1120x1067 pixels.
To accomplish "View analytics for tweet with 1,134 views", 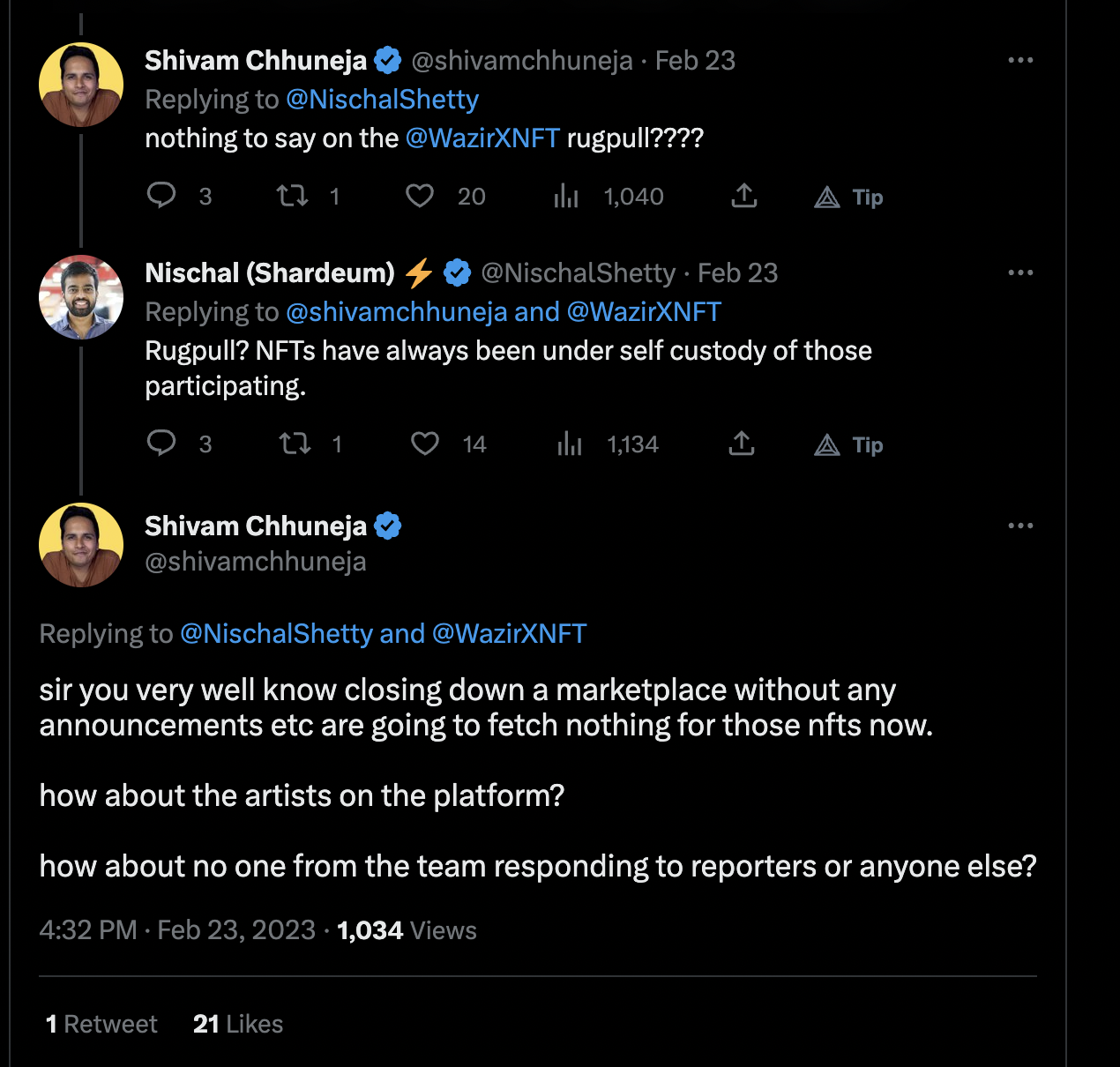I will point(570,444).
